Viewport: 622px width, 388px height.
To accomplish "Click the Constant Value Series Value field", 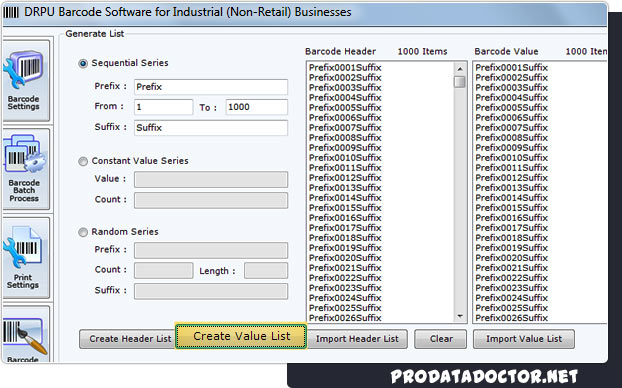I will 211,179.
